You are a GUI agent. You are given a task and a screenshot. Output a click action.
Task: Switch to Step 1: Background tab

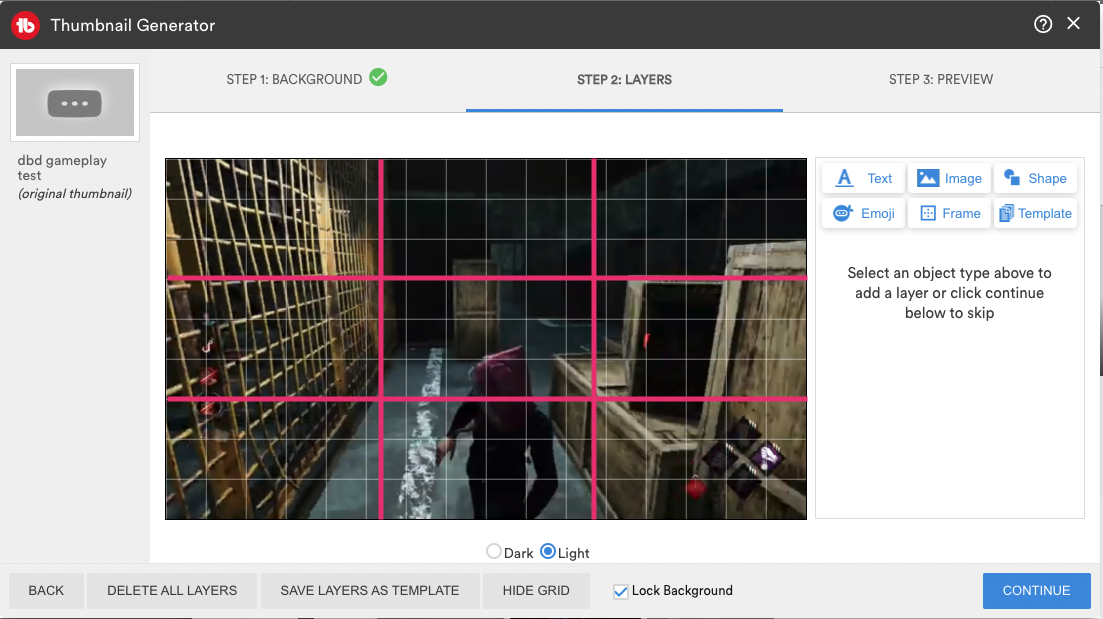[307, 79]
